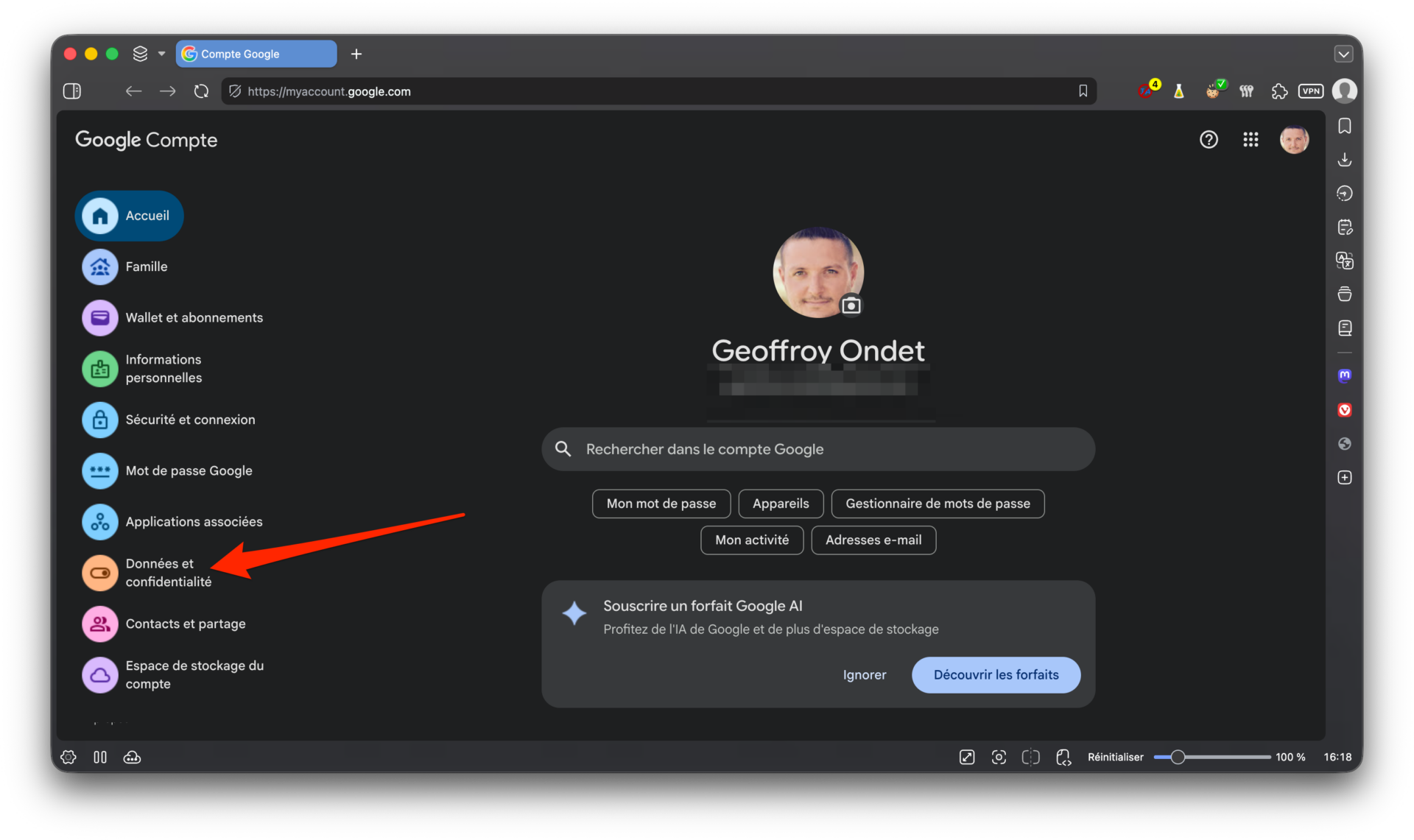This screenshot has width=1414, height=840.
Task: Click the page zoom slider handle
Action: coord(1178,757)
